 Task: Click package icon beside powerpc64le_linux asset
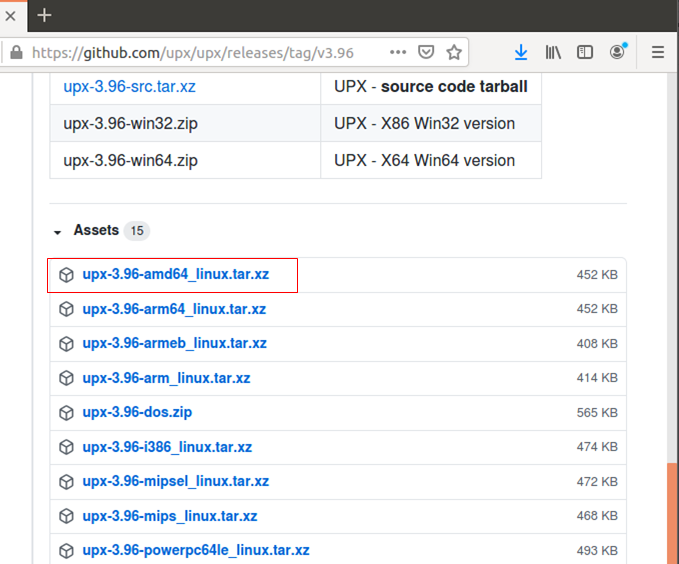(66, 551)
